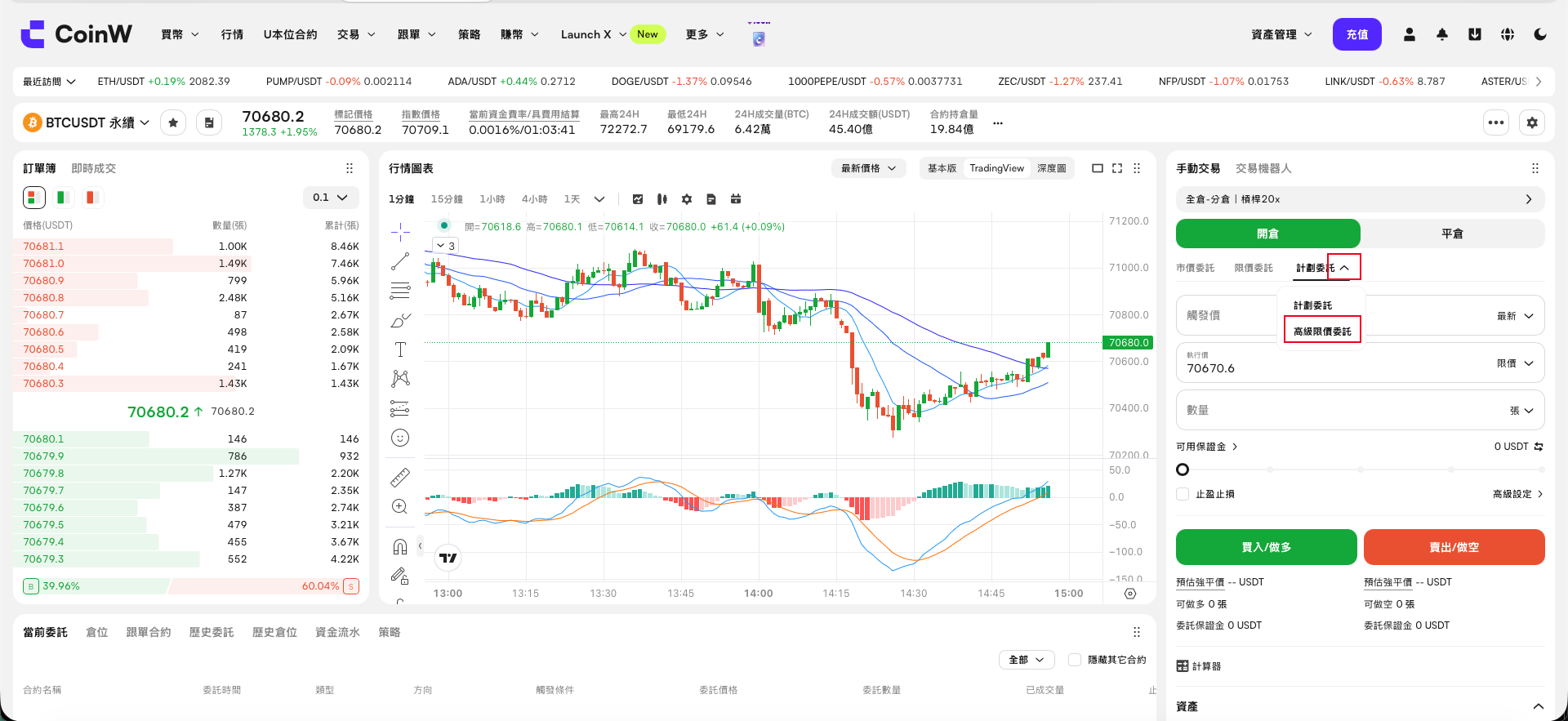
Task: Open the three-dots more options button
Action: click(1496, 122)
